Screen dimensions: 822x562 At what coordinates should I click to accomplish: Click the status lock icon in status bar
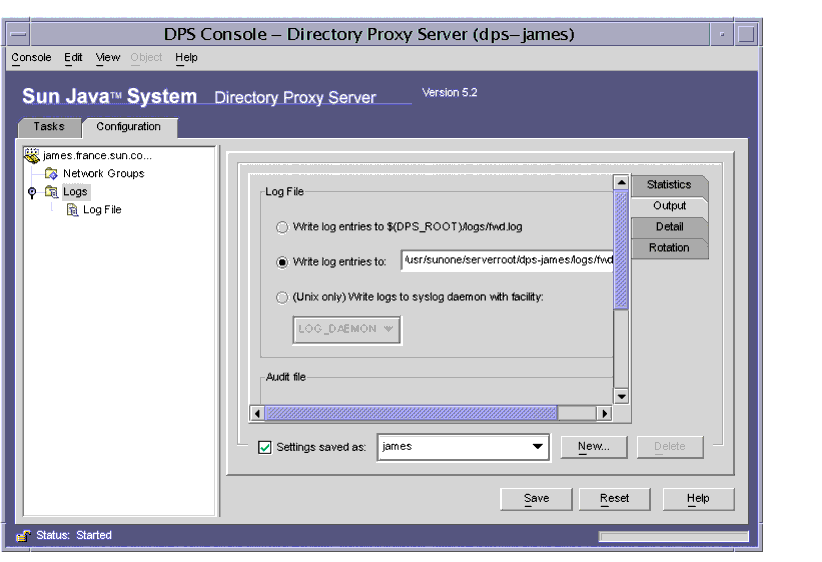(23, 535)
